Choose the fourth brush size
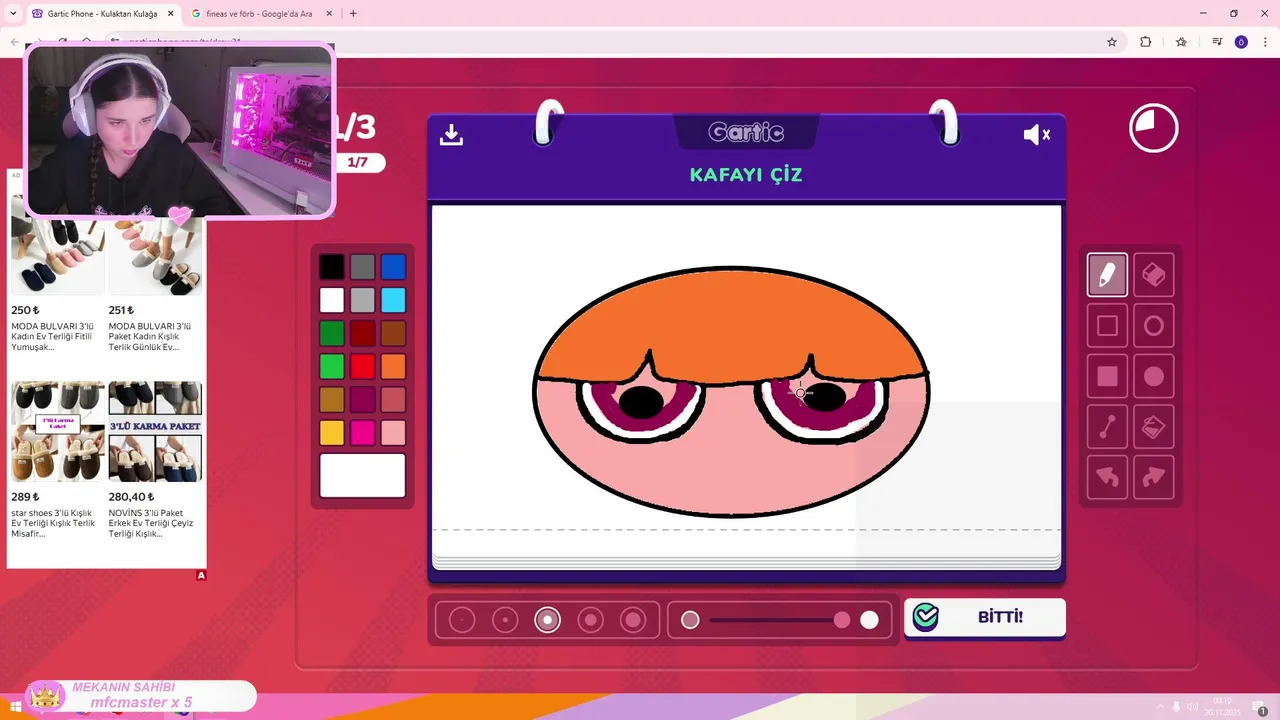1280x720 pixels. 590,620
